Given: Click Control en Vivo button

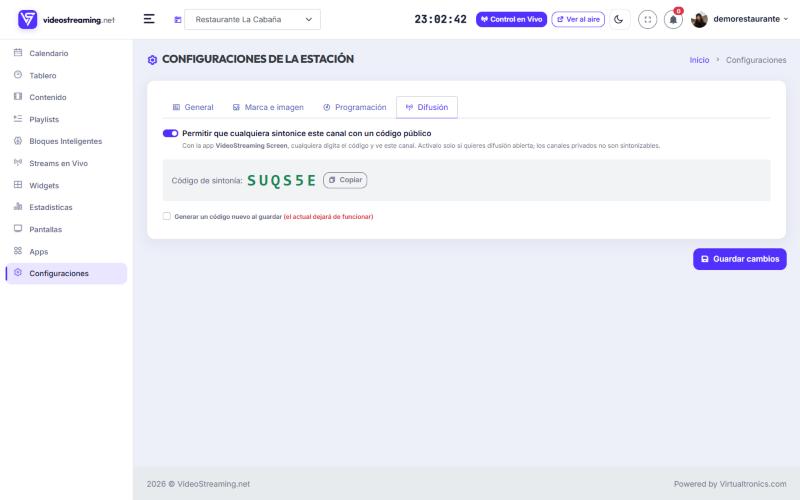Looking at the screenshot, I should [511, 19].
